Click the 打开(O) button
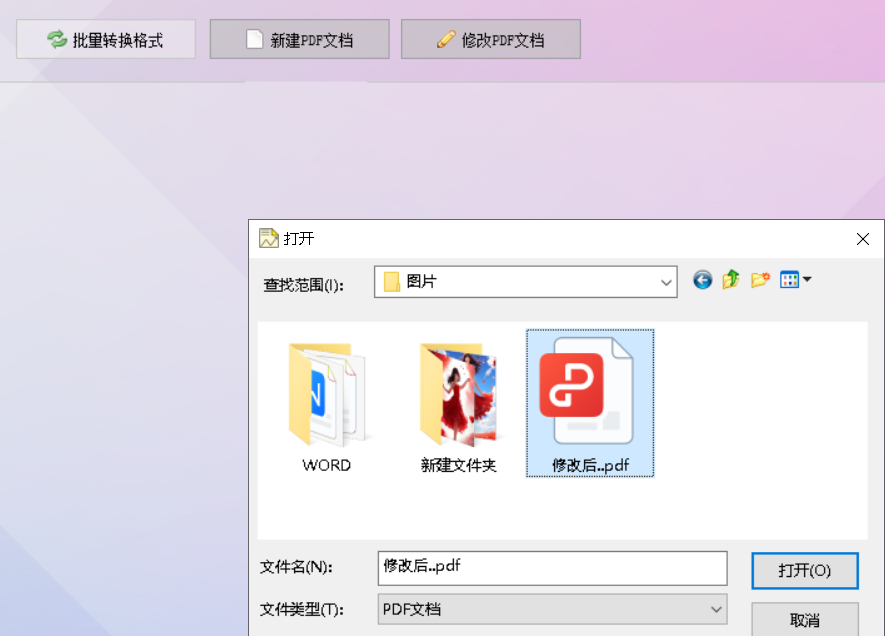 805,571
